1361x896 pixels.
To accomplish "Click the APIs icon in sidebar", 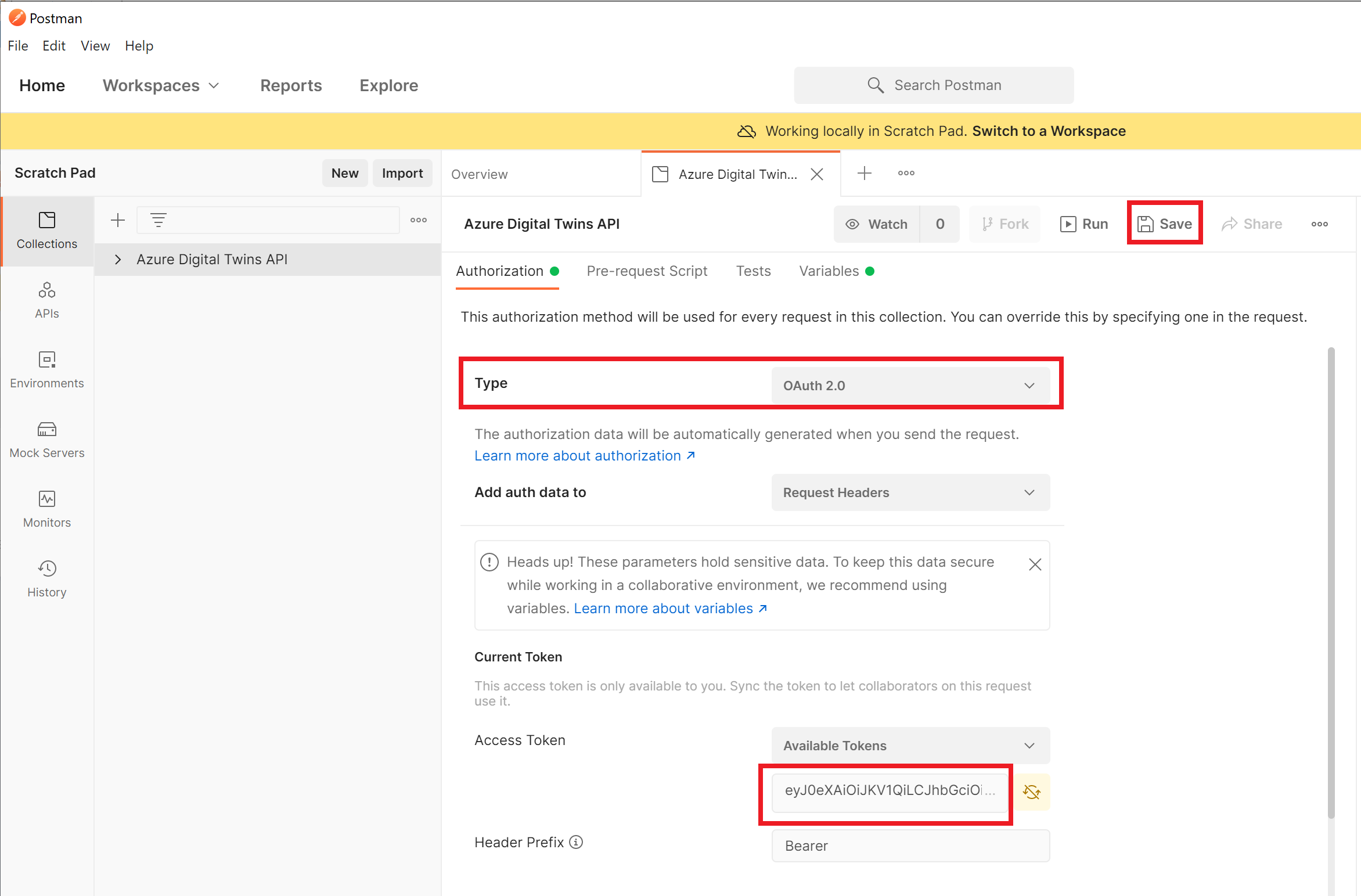I will (x=46, y=300).
